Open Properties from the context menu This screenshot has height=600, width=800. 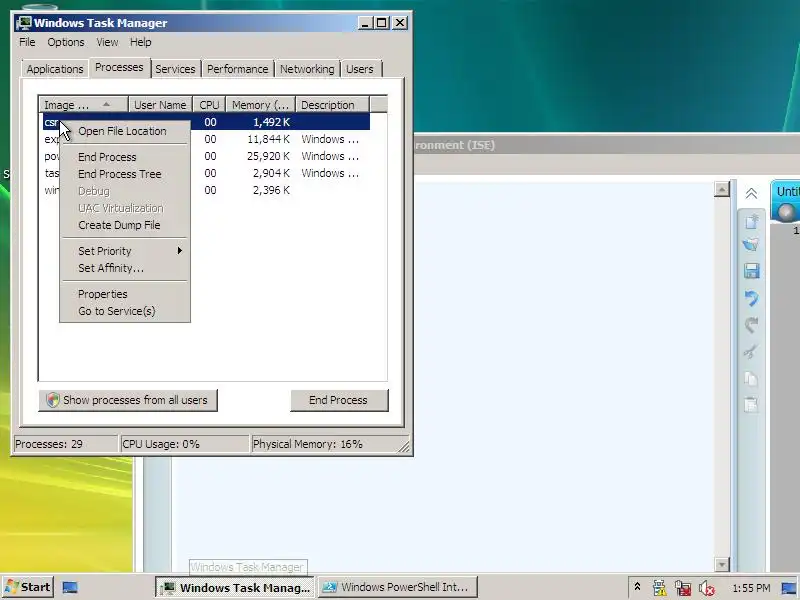pos(103,294)
